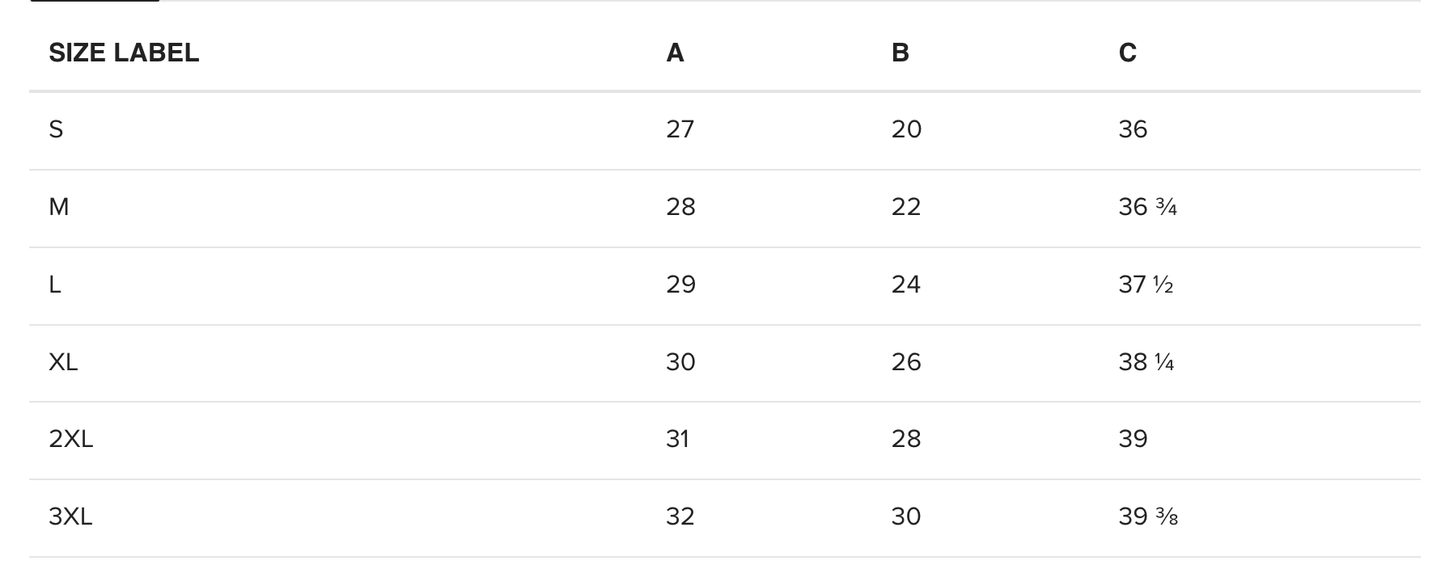The width and height of the screenshot is (1445, 561).
Task: Select the column C header
Action: coord(1127,53)
